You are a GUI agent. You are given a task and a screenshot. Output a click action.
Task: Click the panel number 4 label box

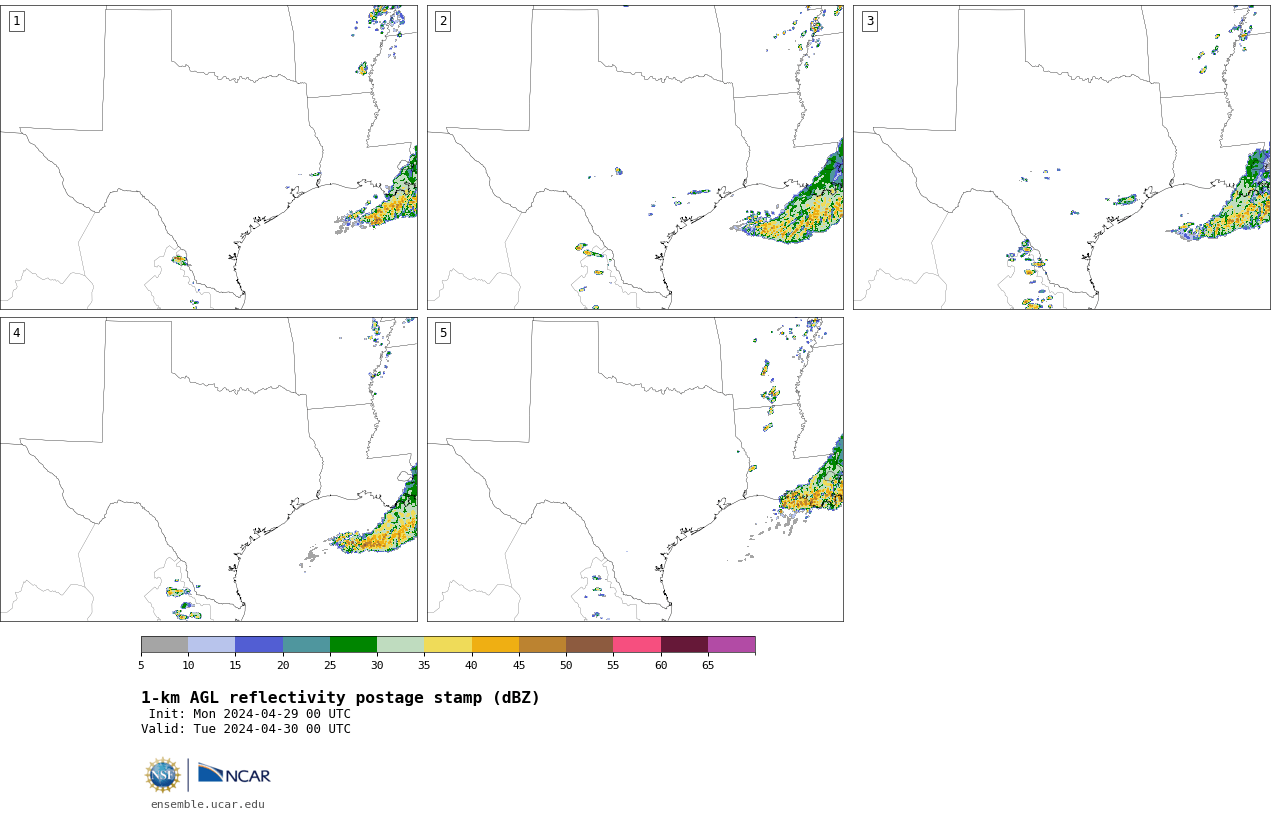[x=16, y=333]
